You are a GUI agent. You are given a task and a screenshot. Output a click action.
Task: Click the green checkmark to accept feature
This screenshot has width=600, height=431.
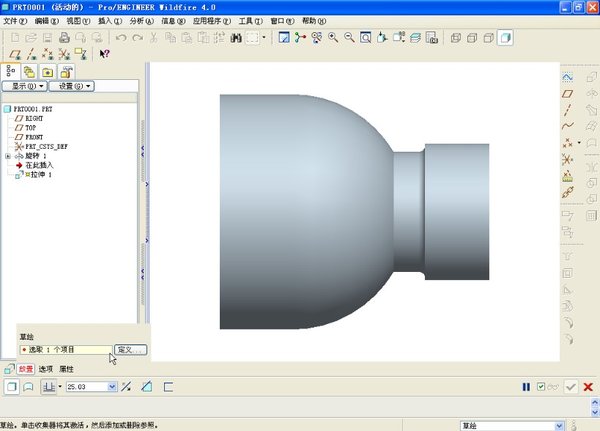(570, 387)
